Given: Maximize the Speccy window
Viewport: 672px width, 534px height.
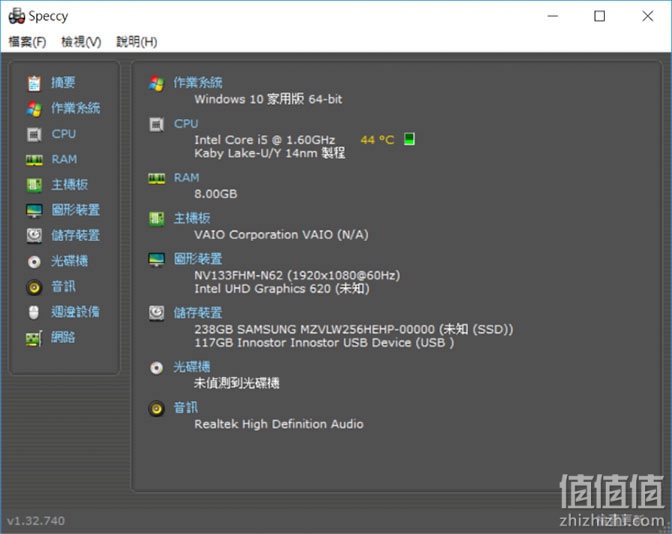Looking at the screenshot, I should tap(600, 16).
